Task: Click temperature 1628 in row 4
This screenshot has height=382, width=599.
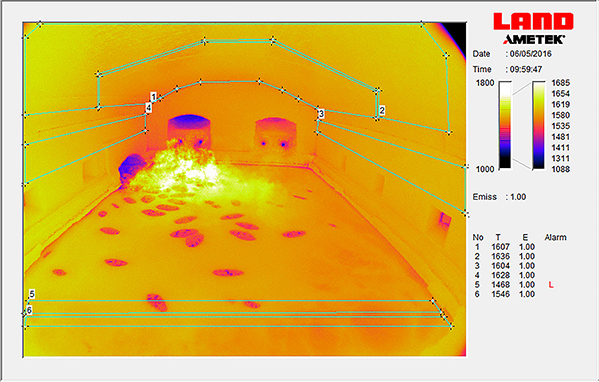Action: [500, 275]
